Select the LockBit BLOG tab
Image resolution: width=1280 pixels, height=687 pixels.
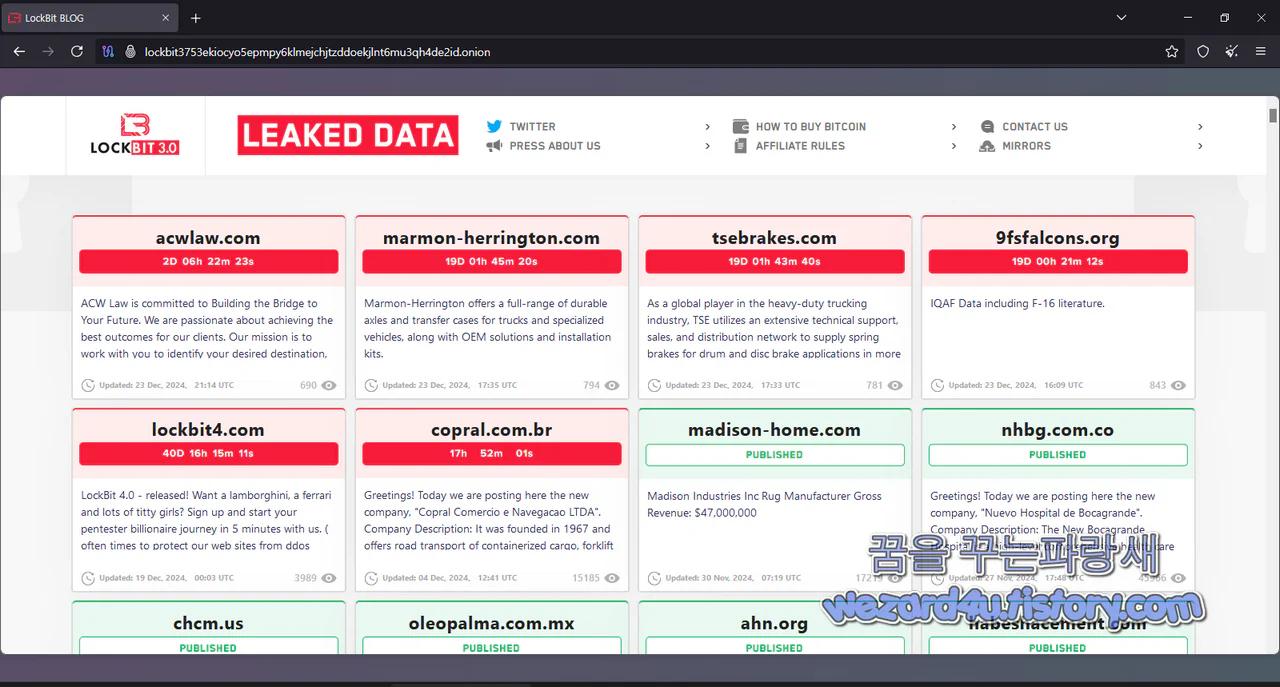point(90,18)
